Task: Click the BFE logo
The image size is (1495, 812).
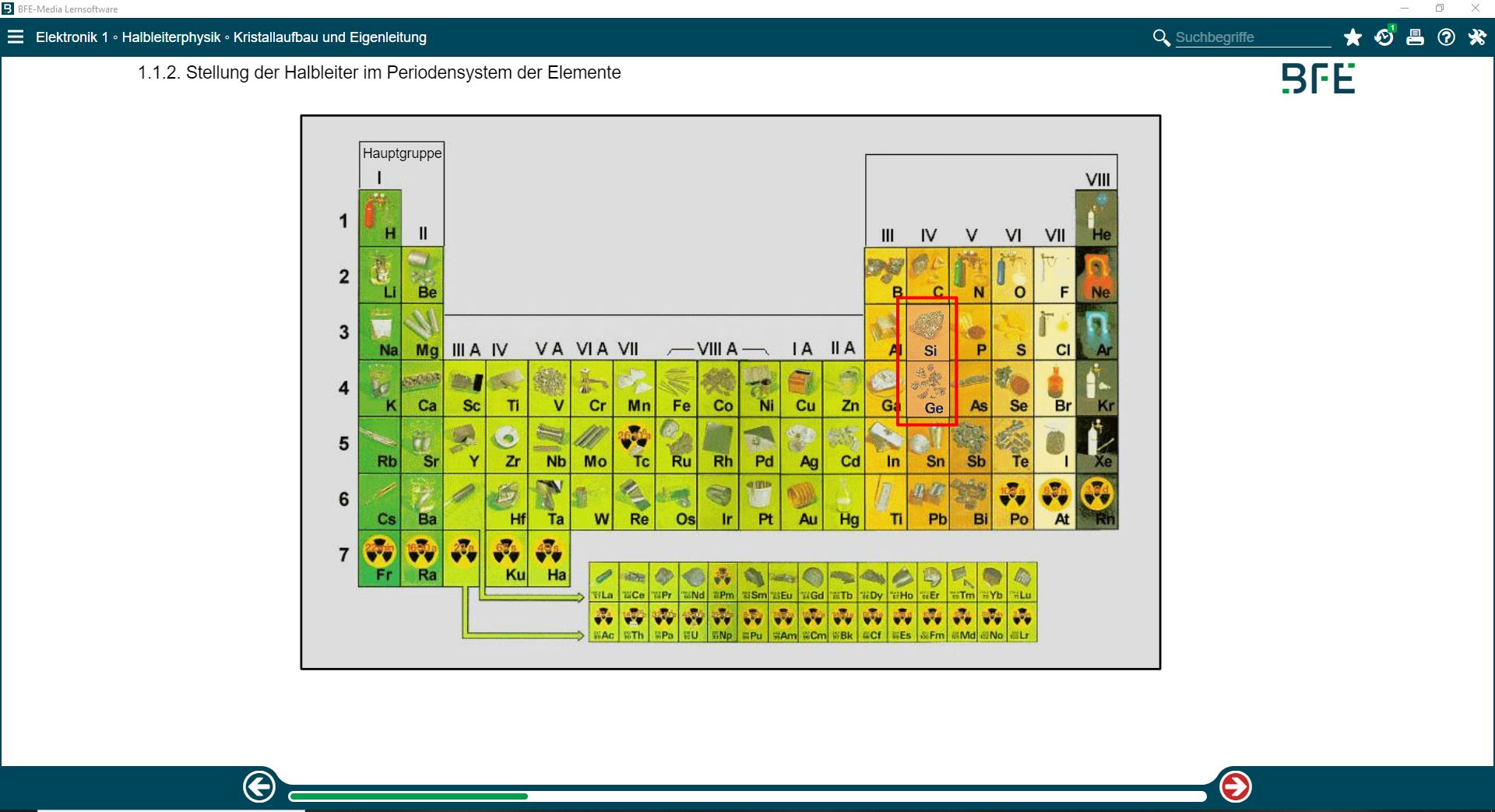Action: [1318, 79]
